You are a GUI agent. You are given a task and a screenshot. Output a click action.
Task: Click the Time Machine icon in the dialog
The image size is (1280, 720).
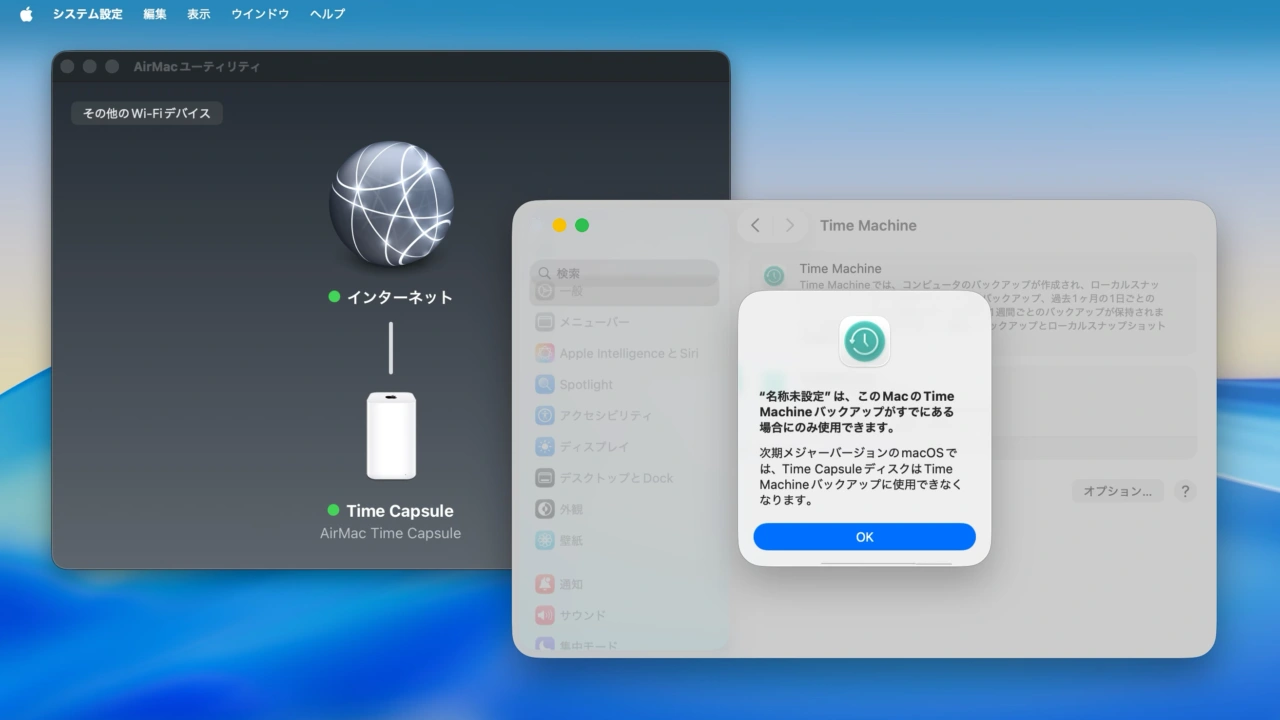[864, 341]
